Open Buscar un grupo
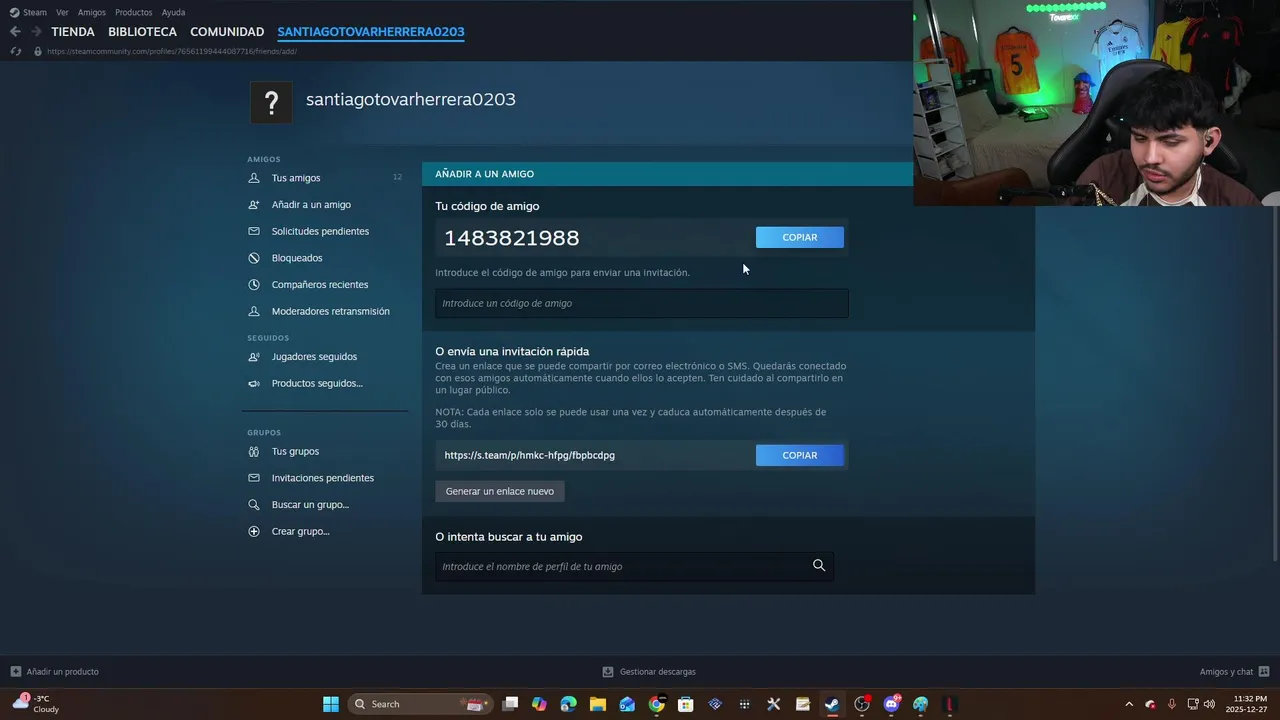The width and height of the screenshot is (1280, 720). click(310, 505)
